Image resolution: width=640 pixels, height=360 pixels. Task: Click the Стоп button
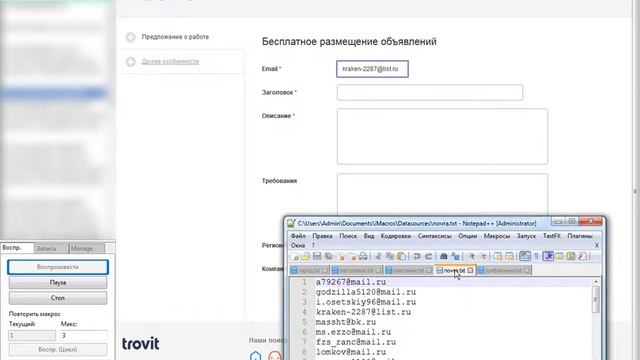(x=58, y=298)
